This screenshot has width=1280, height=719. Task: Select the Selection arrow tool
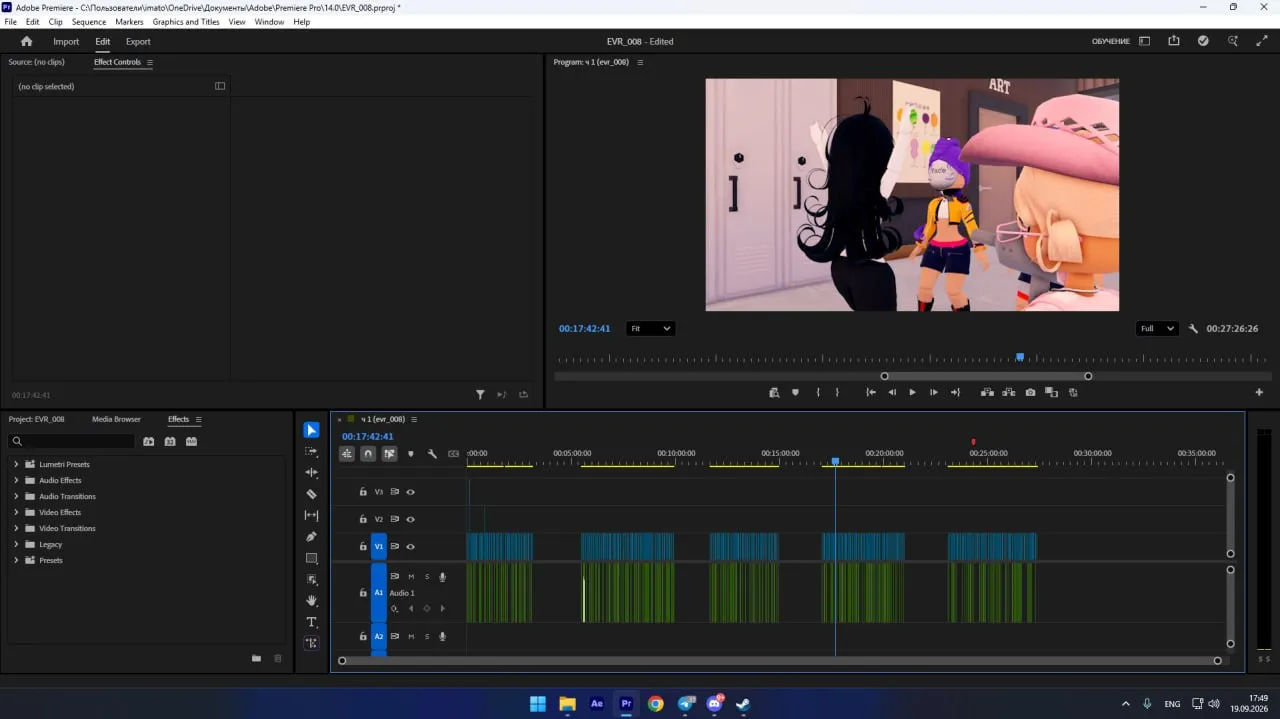click(312, 430)
